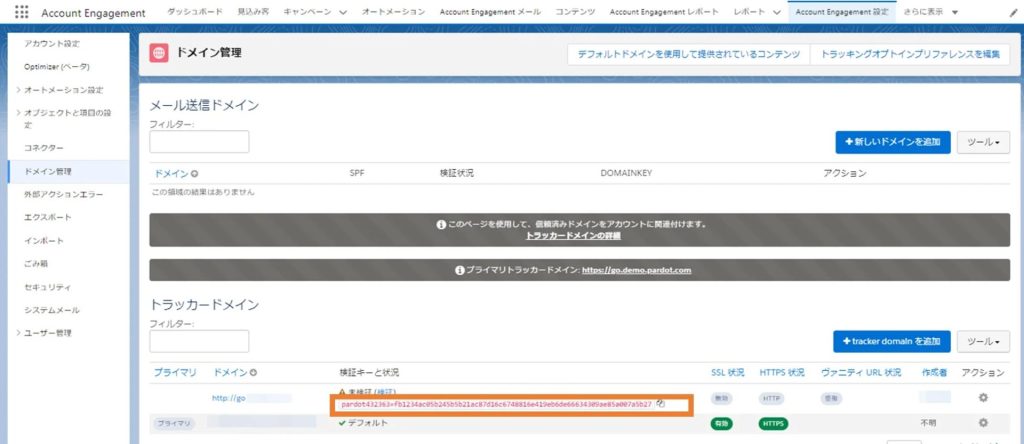Sort by ドメイン column in メール送信ドメイン

point(172,174)
